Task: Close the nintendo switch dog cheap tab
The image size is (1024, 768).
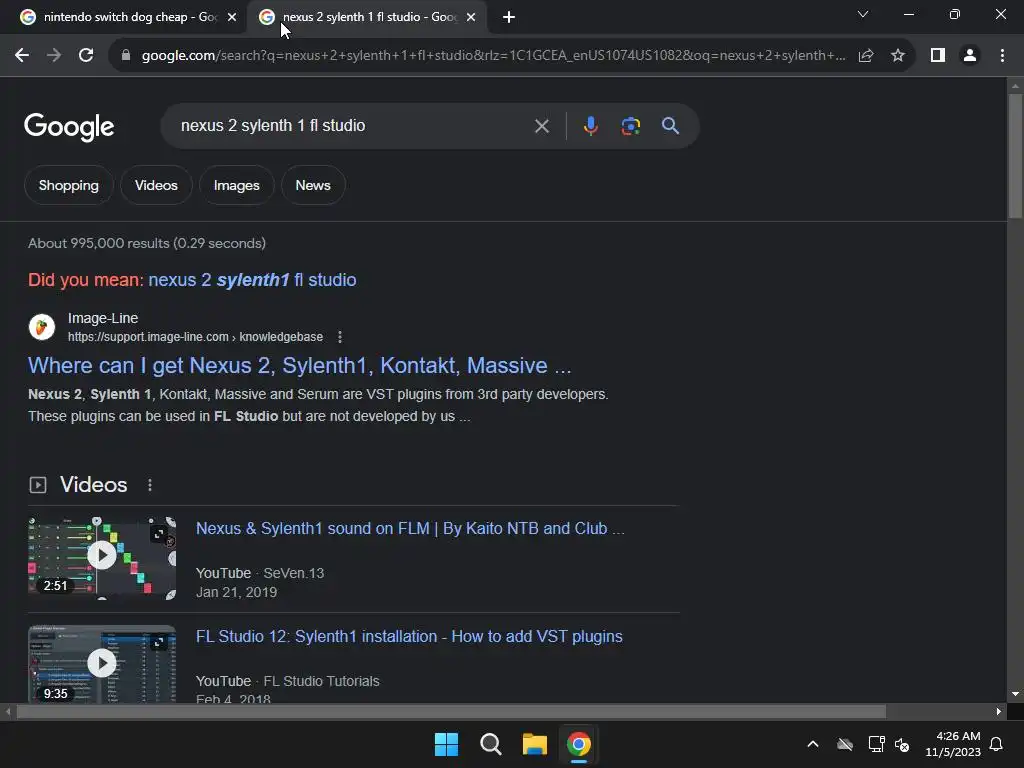Action: click(x=232, y=17)
